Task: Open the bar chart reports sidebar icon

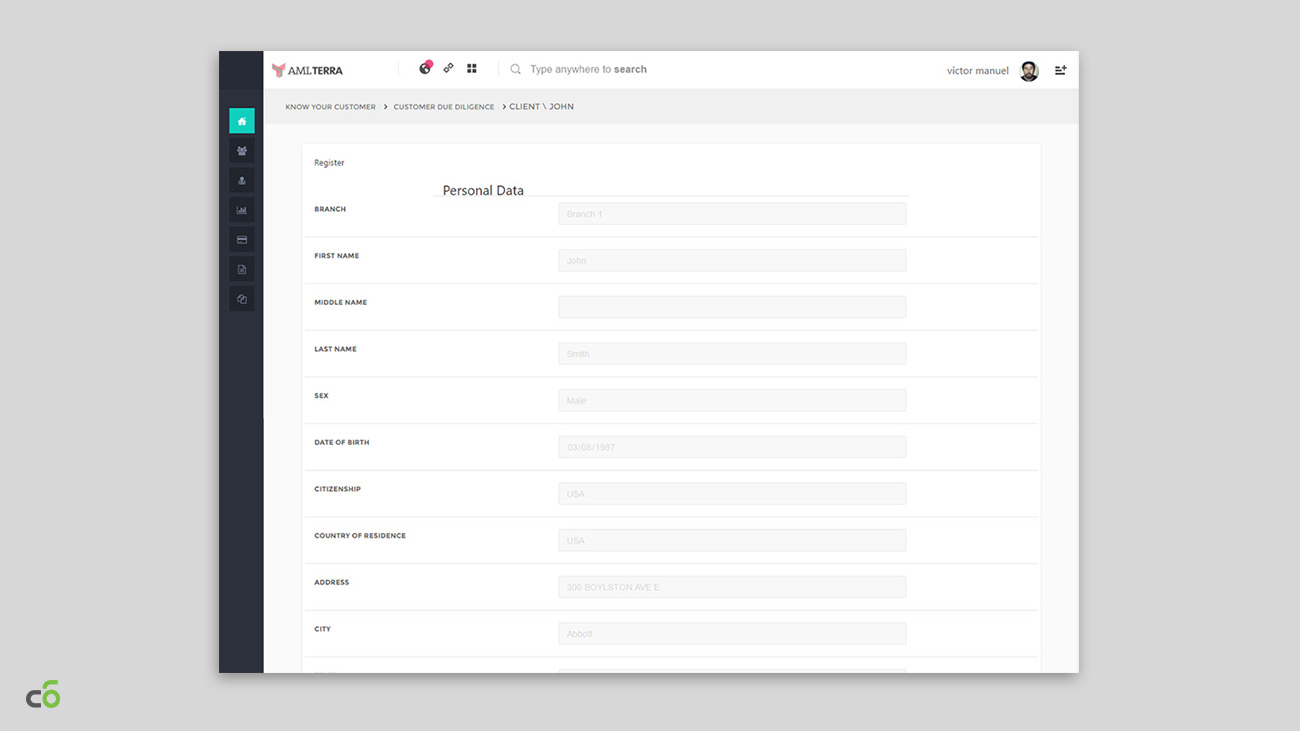Action: coord(241,210)
